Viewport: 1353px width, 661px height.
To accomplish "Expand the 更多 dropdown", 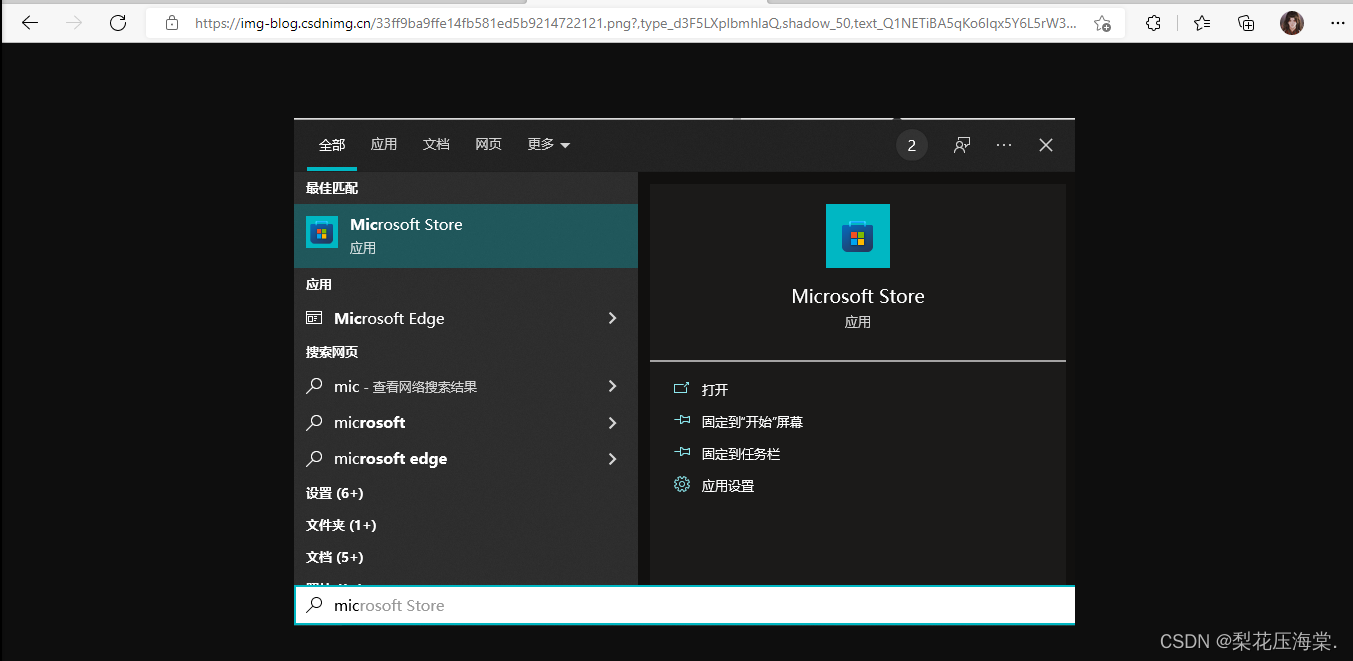I will pos(548,145).
